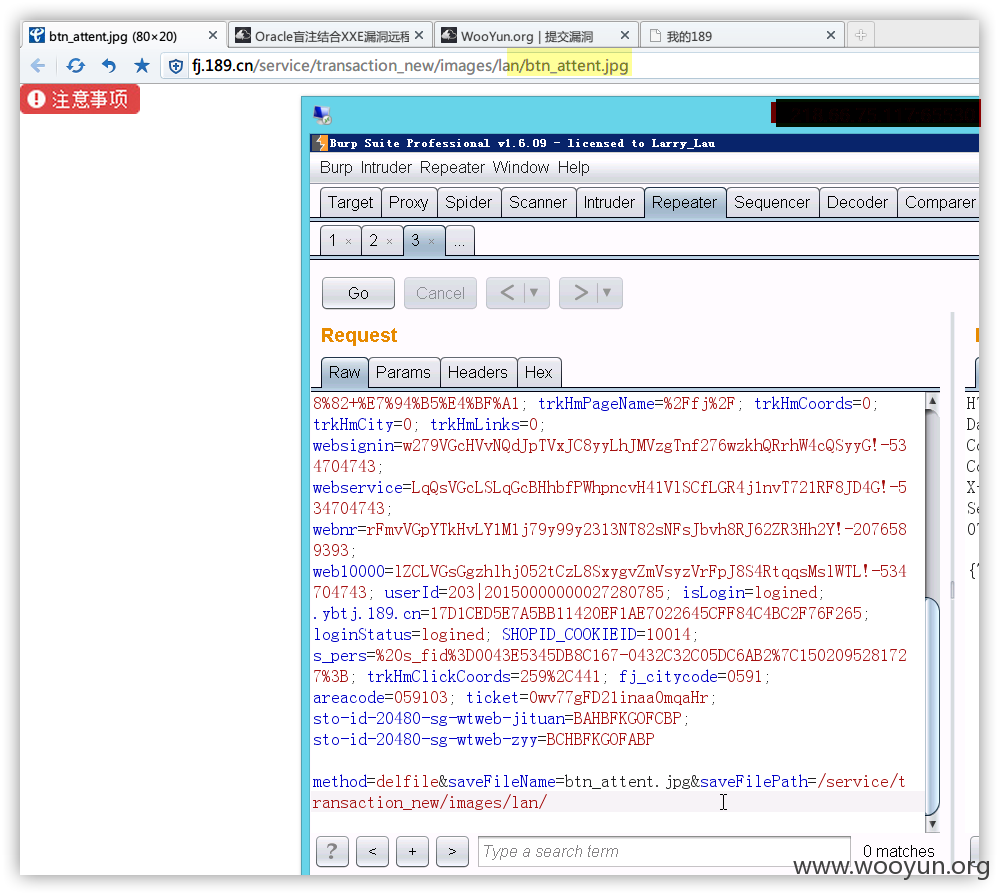999x895 pixels.
Task: Close Repeater request tab 3
Action: point(431,241)
